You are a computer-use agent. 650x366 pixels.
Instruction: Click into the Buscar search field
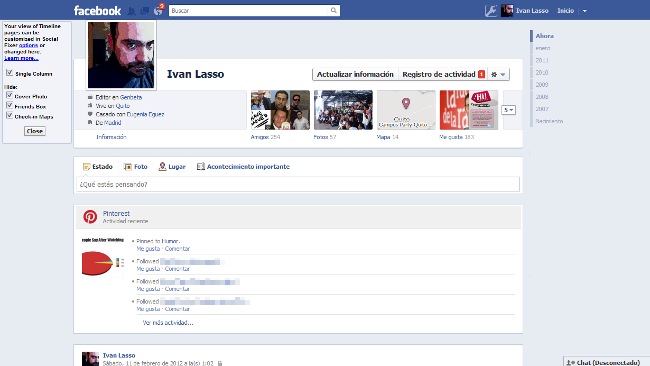click(x=250, y=10)
